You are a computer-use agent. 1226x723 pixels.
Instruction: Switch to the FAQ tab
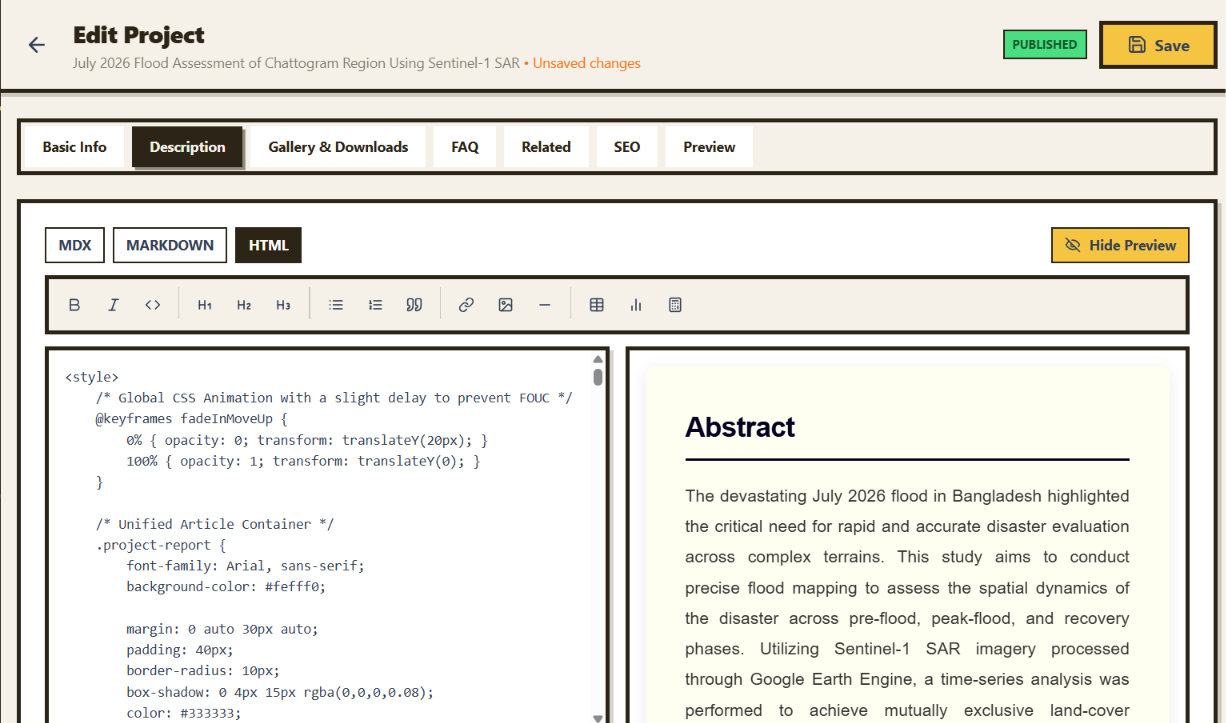[x=465, y=147]
